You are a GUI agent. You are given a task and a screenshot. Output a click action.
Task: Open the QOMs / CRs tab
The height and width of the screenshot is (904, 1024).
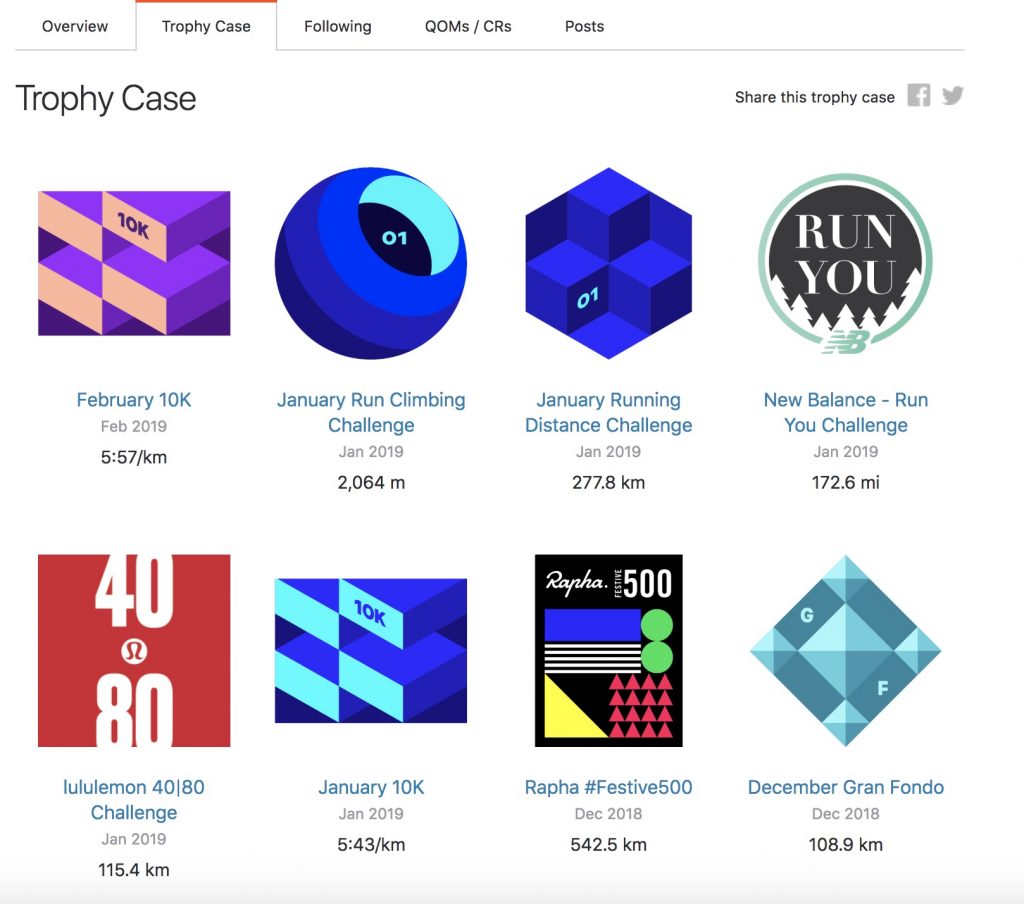[x=468, y=26]
